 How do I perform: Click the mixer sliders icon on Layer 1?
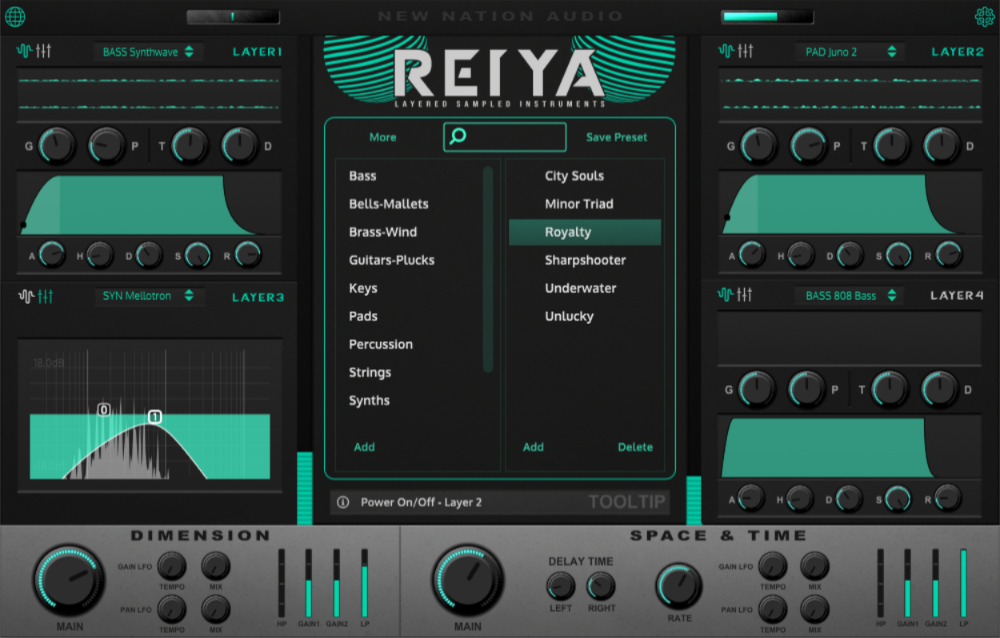(44, 52)
